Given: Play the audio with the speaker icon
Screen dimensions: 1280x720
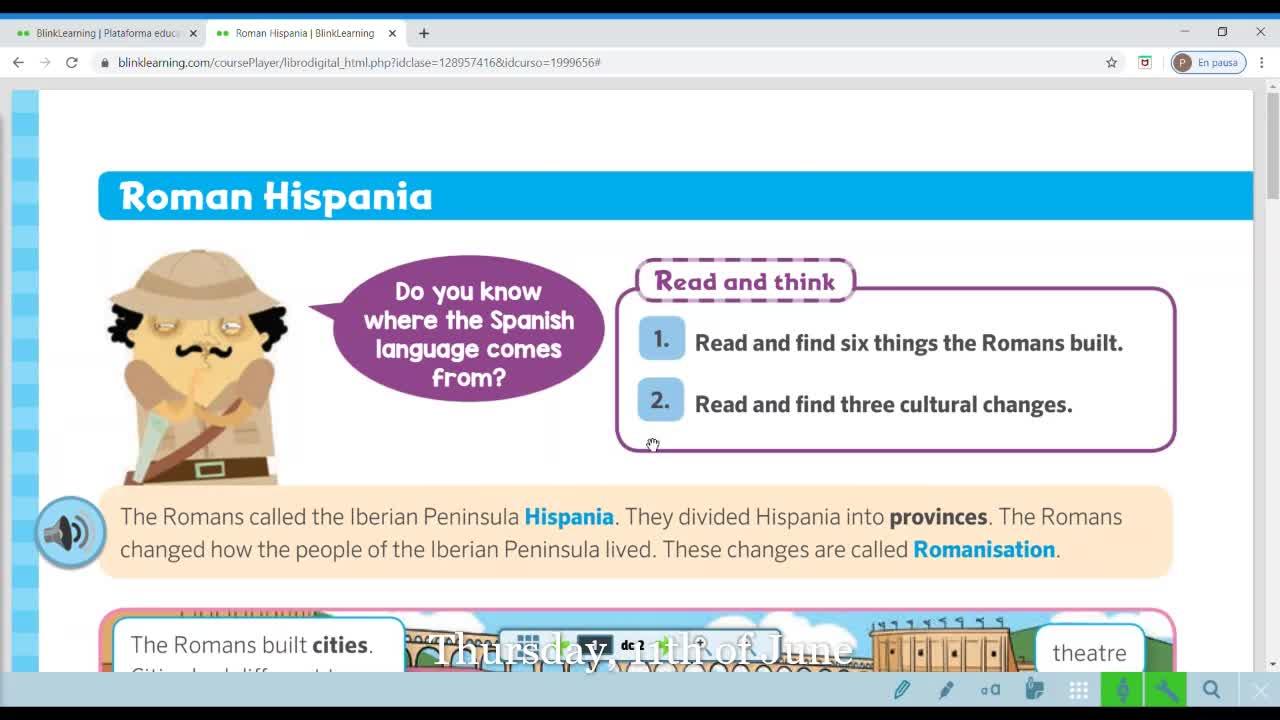Looking at the screenshot, I should pyautogui.click(x=70, y=533).
